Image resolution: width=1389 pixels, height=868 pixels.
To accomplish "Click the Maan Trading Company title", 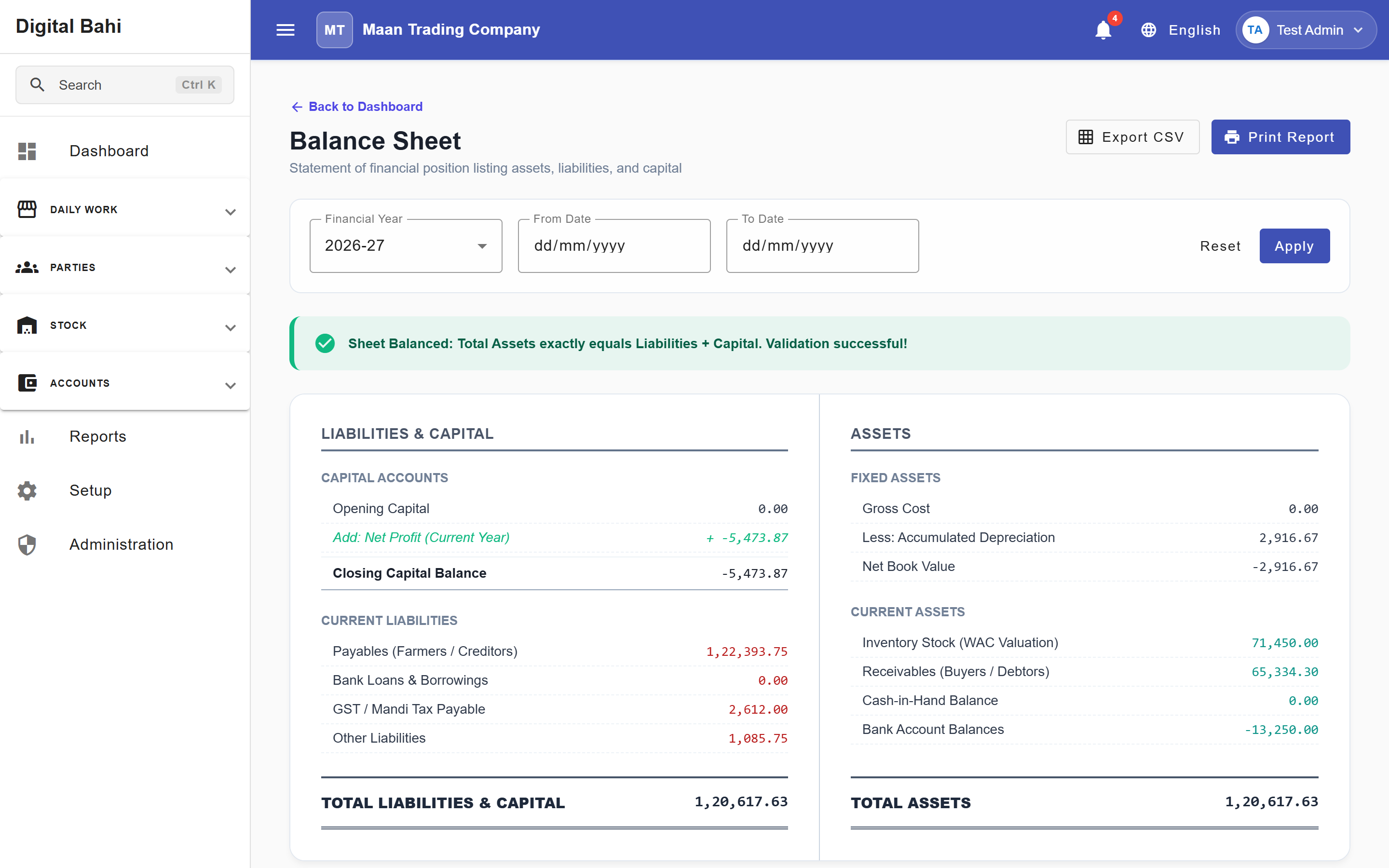I will coord(451,30).
